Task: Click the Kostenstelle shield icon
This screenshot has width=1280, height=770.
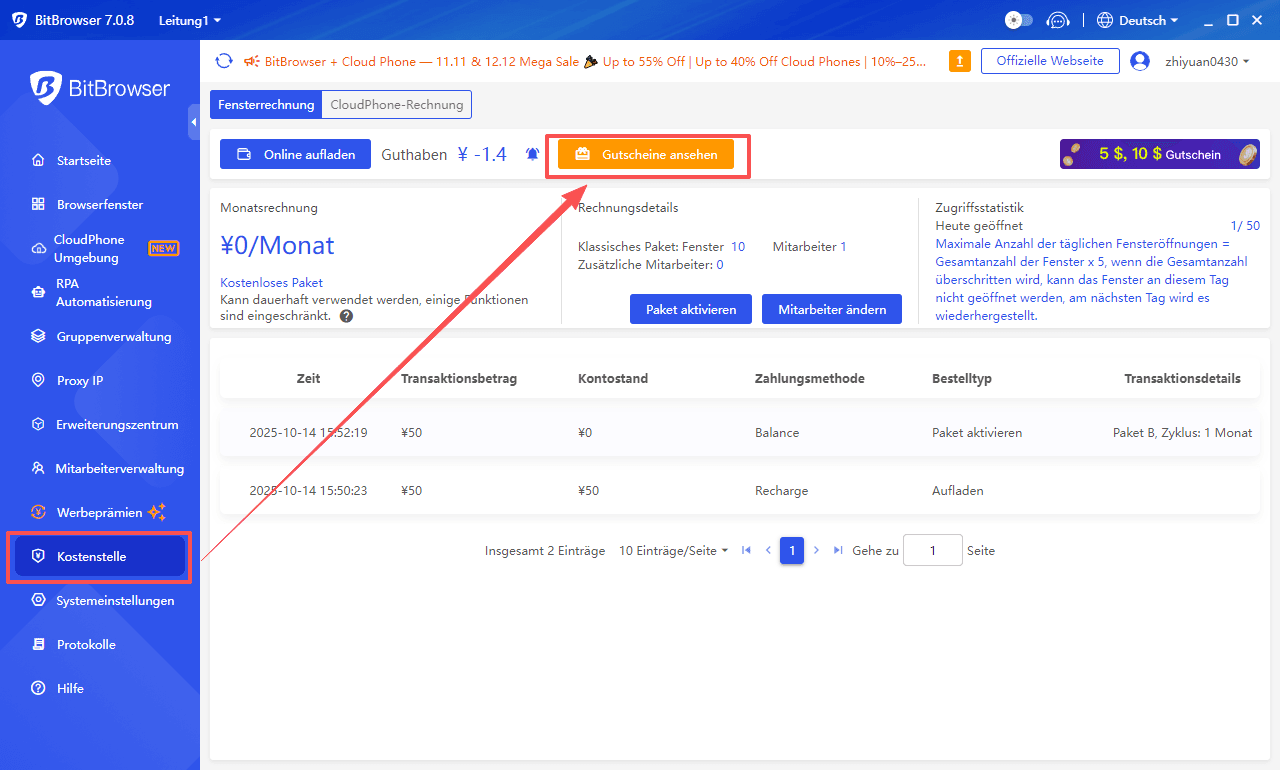Action: point(38,556)
